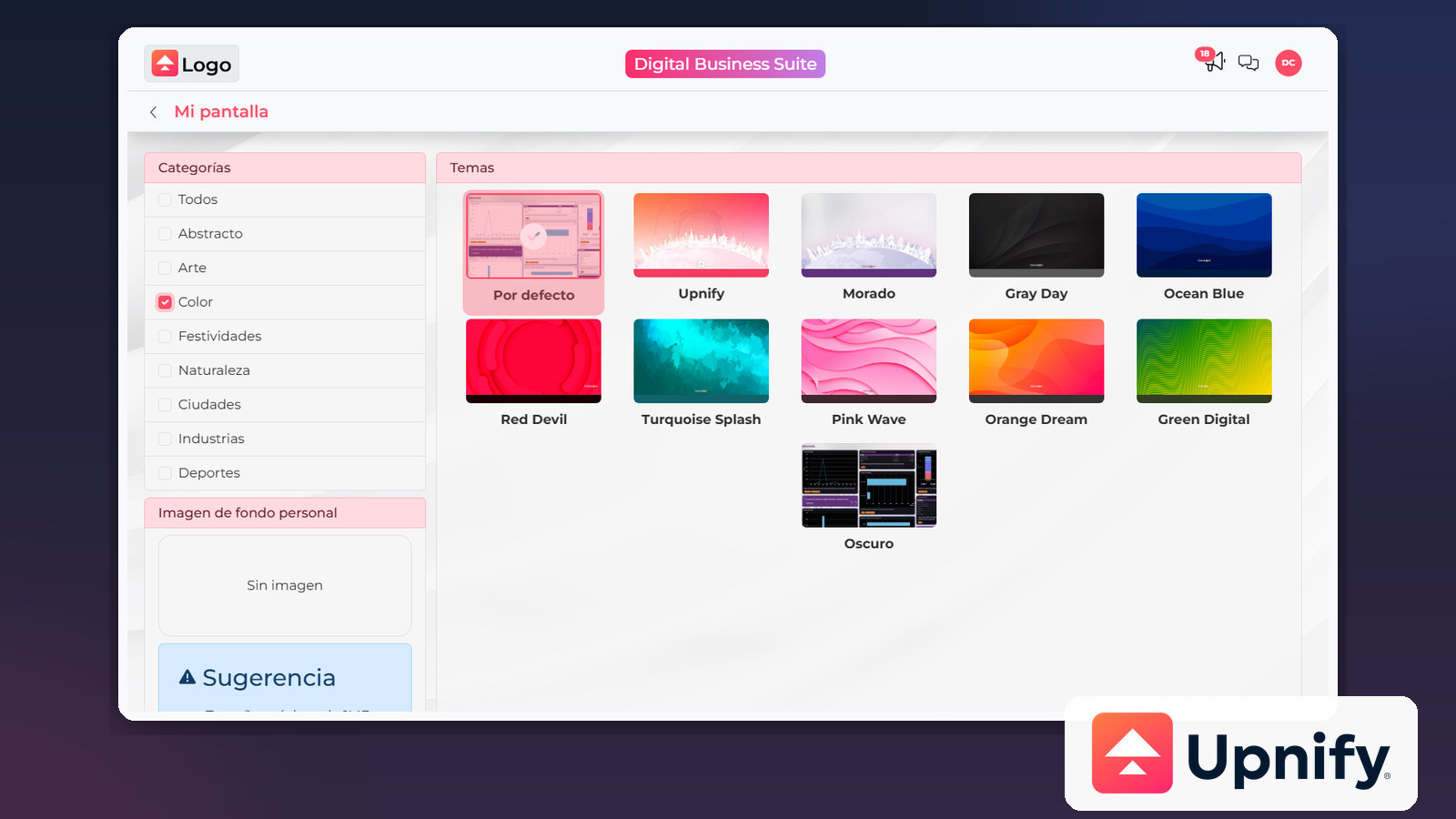Check the Festividades category checkbox
This screenshot has width=1456, height=819.
tap(165, 336)
